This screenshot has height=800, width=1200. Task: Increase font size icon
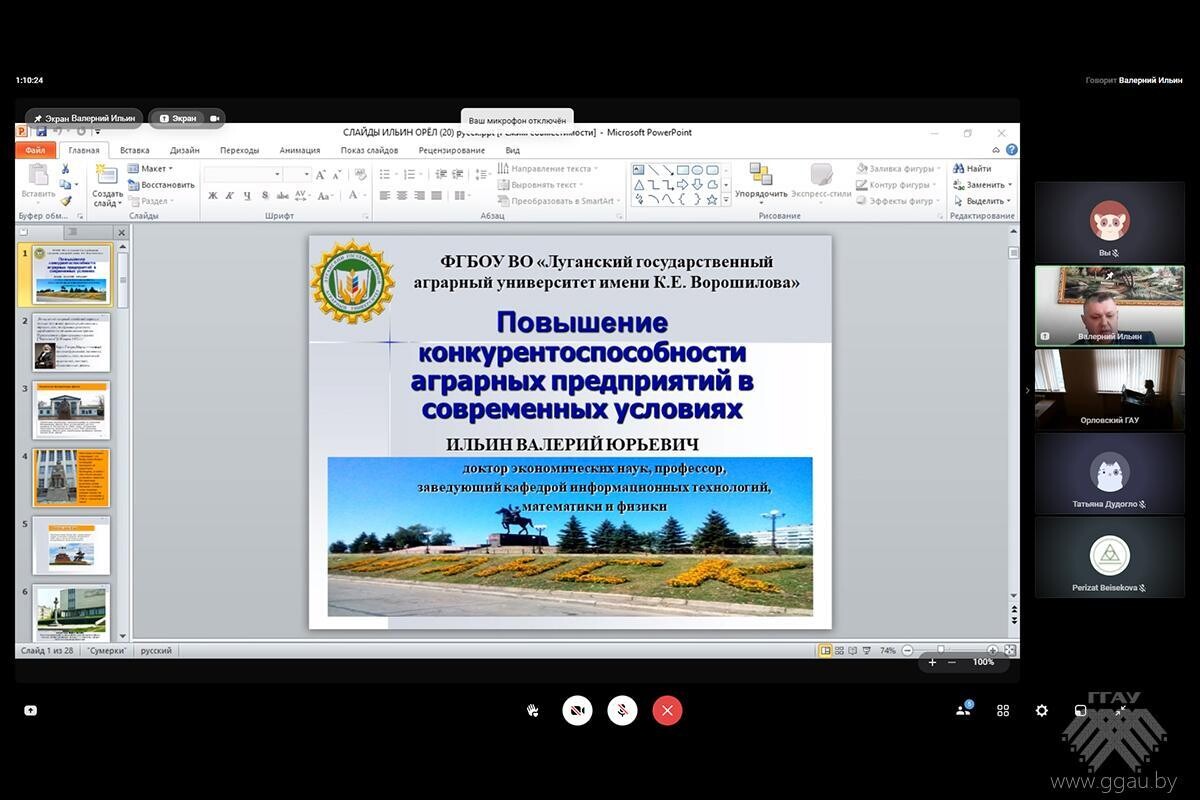tap(321, 174)
